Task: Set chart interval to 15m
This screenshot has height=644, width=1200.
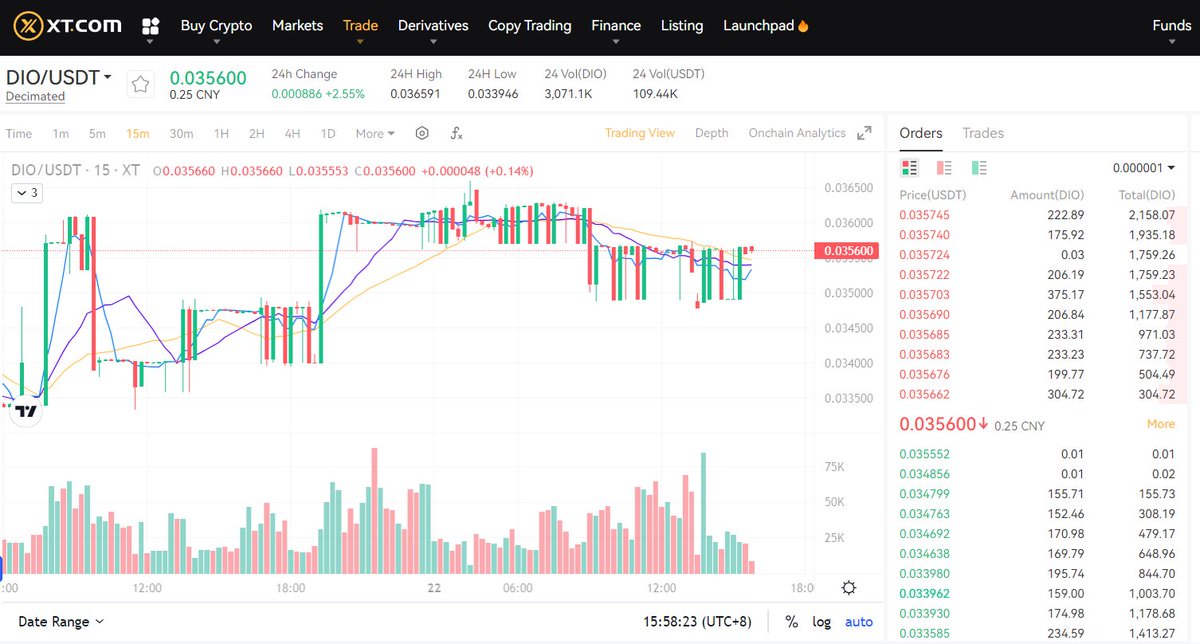Action: [137, 133]
